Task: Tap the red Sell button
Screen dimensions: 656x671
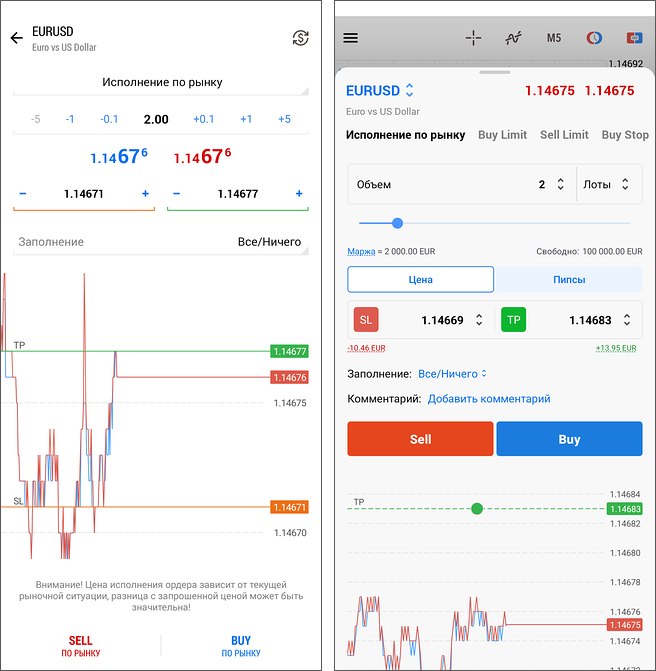Action: click(420, 439)
